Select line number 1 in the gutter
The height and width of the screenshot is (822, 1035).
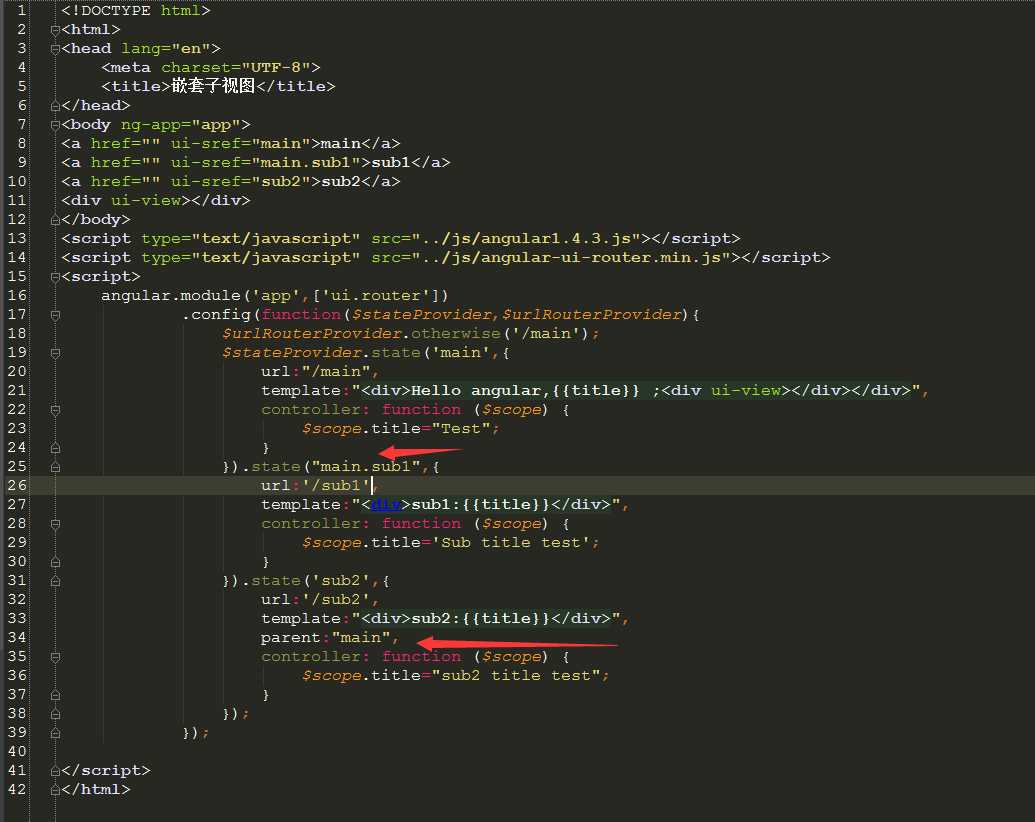(x=22, y=11)
